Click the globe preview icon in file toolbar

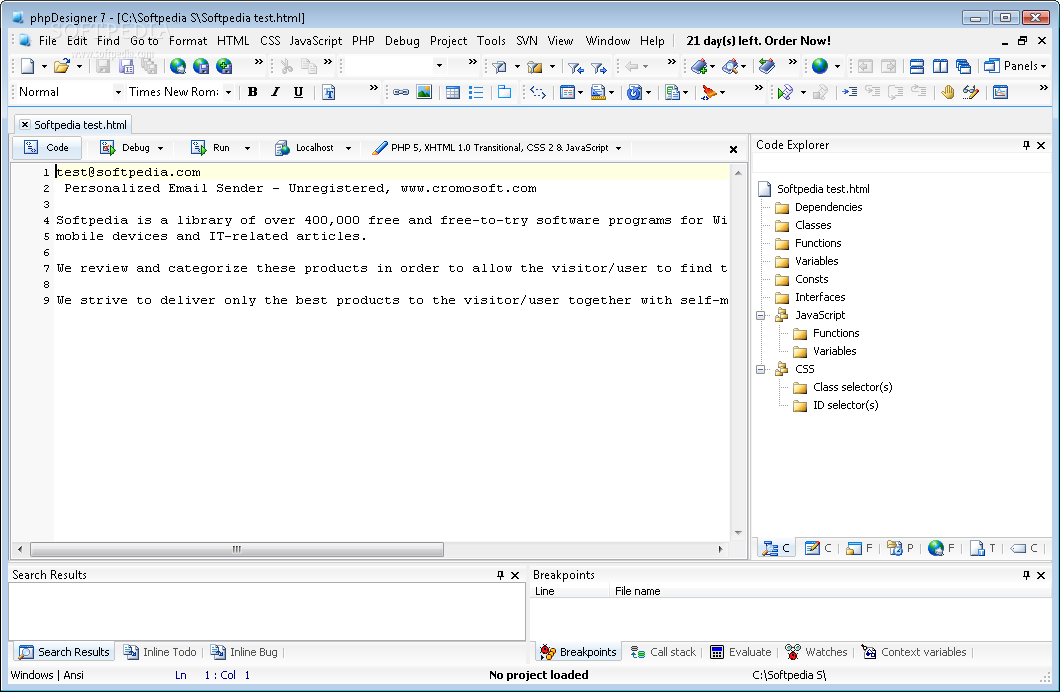click(178, 66)
